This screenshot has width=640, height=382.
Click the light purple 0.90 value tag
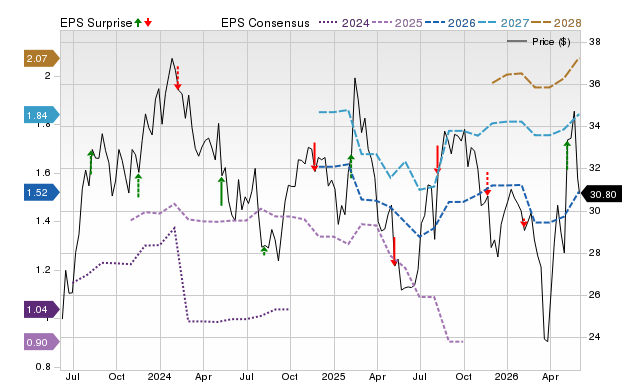point(41,342)
